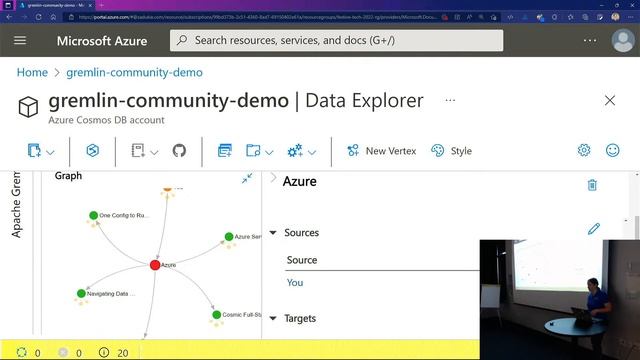The image size is (640, 360).
Task: Click the in-progress status icon showing 0
Action: click(x=22, y=352)
